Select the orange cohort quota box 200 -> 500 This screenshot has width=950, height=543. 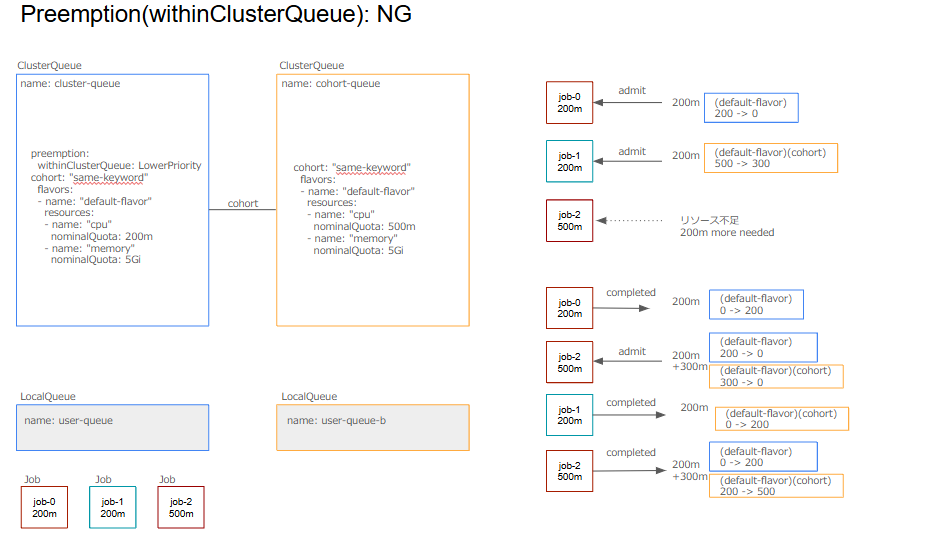point(777,486)
